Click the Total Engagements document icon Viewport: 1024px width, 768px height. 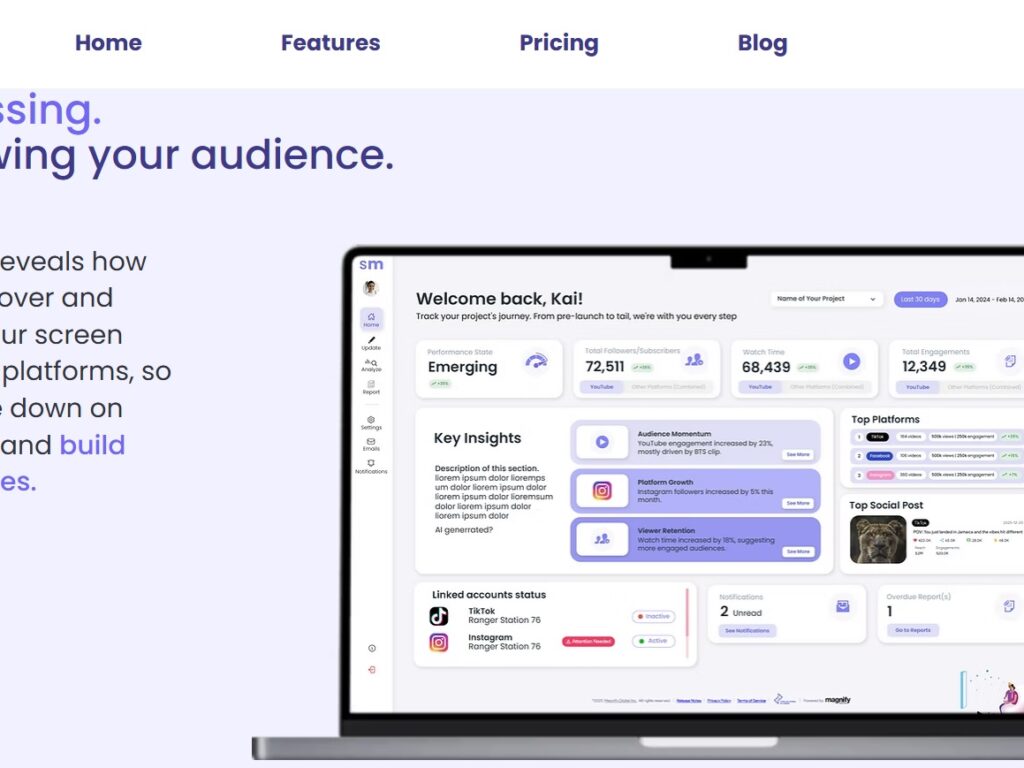click(x=1010, y=361)
